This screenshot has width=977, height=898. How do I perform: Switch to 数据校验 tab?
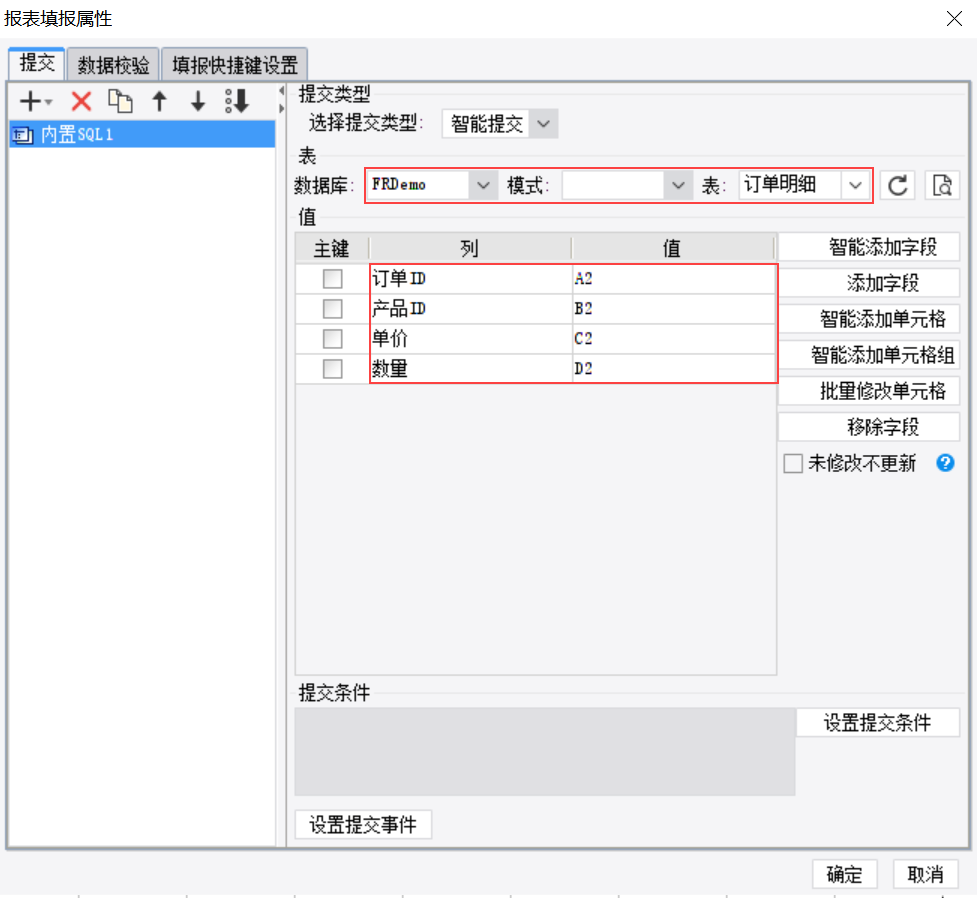[x=113, y=65]
